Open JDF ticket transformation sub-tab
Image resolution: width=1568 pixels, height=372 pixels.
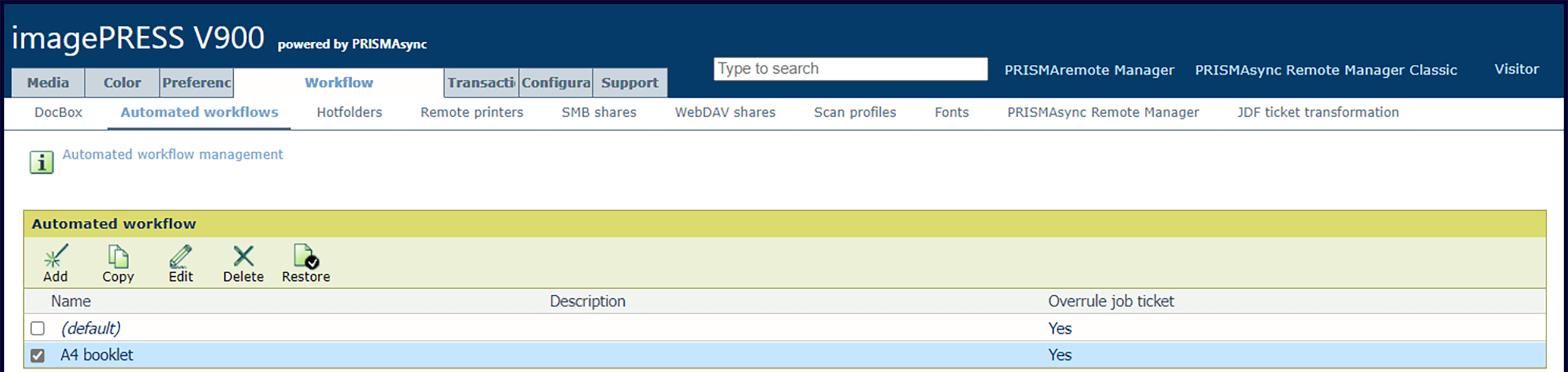(x=1318, y=112)
